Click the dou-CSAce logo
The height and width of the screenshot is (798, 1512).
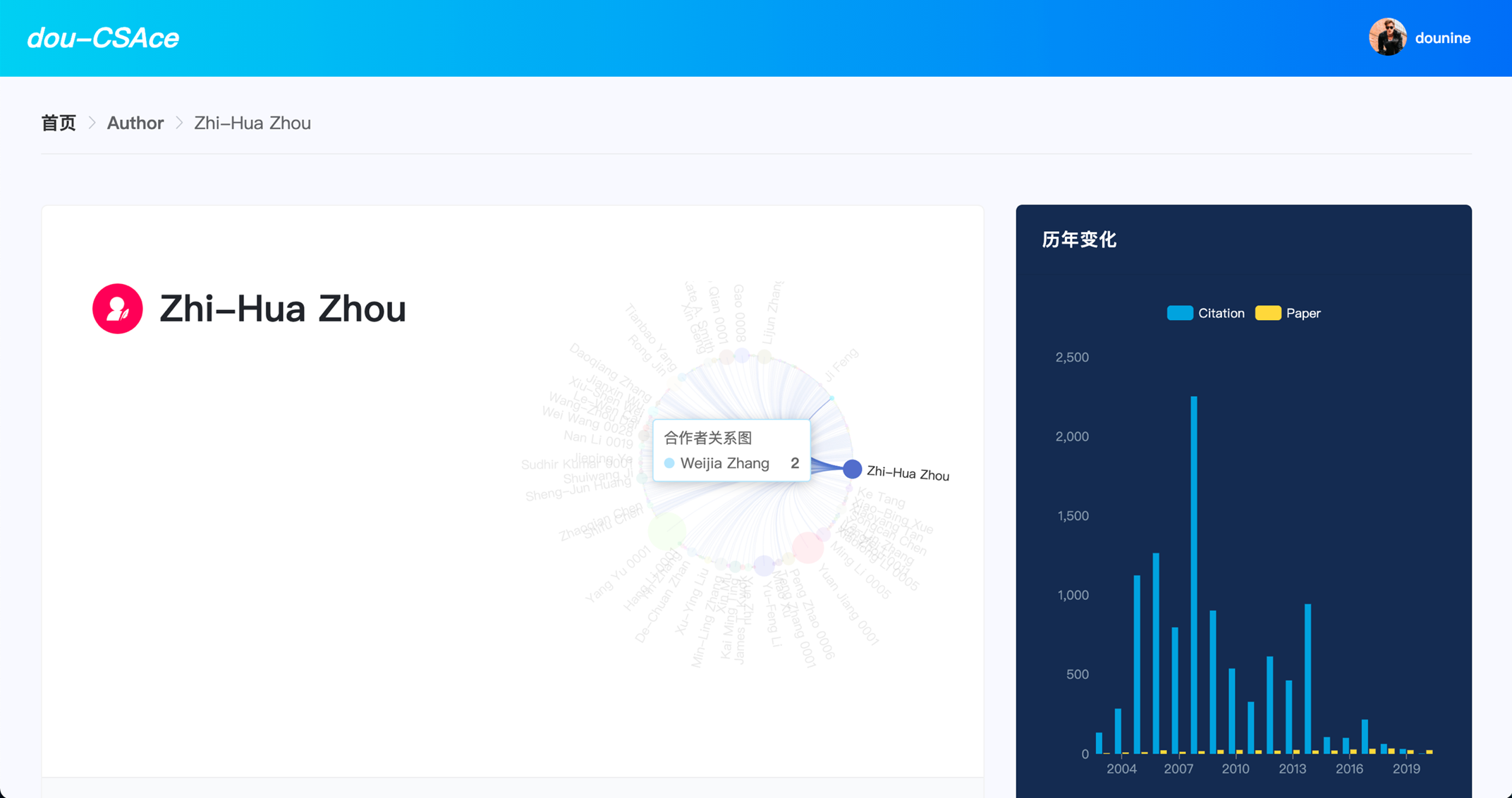103,38
